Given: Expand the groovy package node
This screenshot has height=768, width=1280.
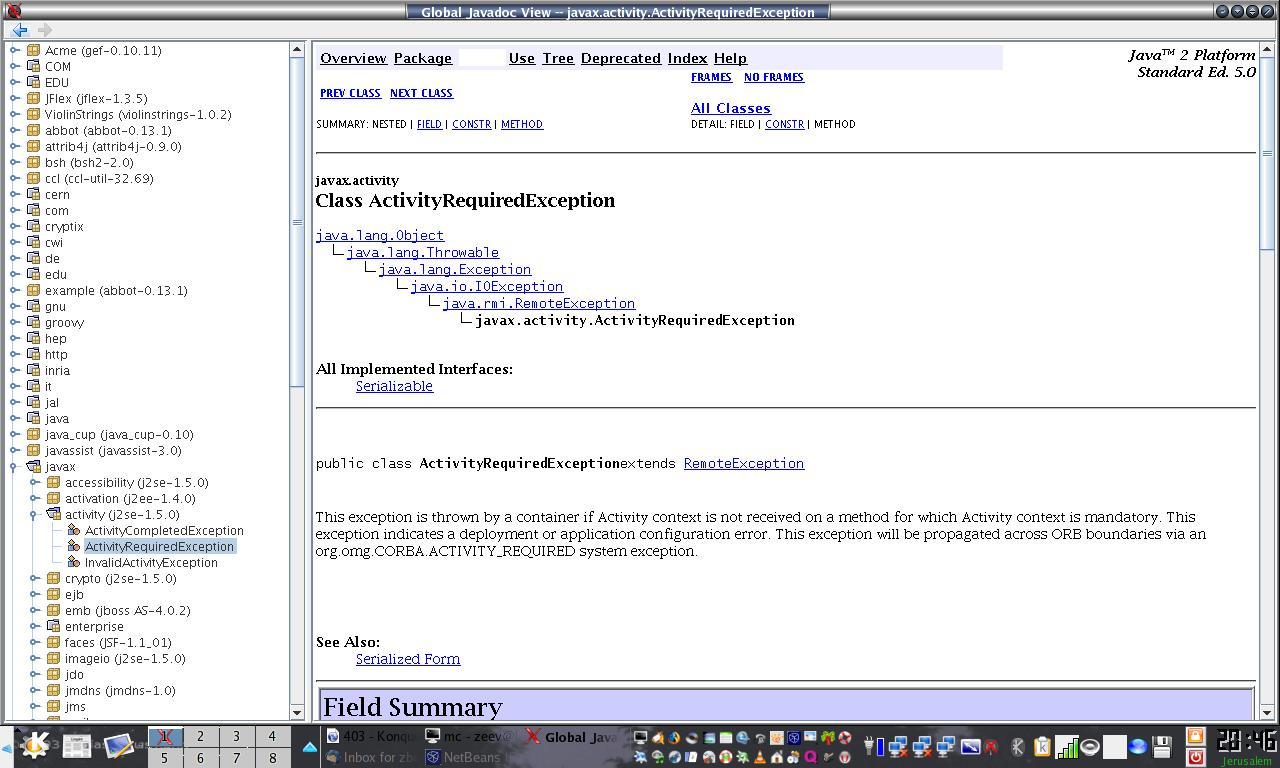Looking at the screenshot, I should click(x=14, y=323).
